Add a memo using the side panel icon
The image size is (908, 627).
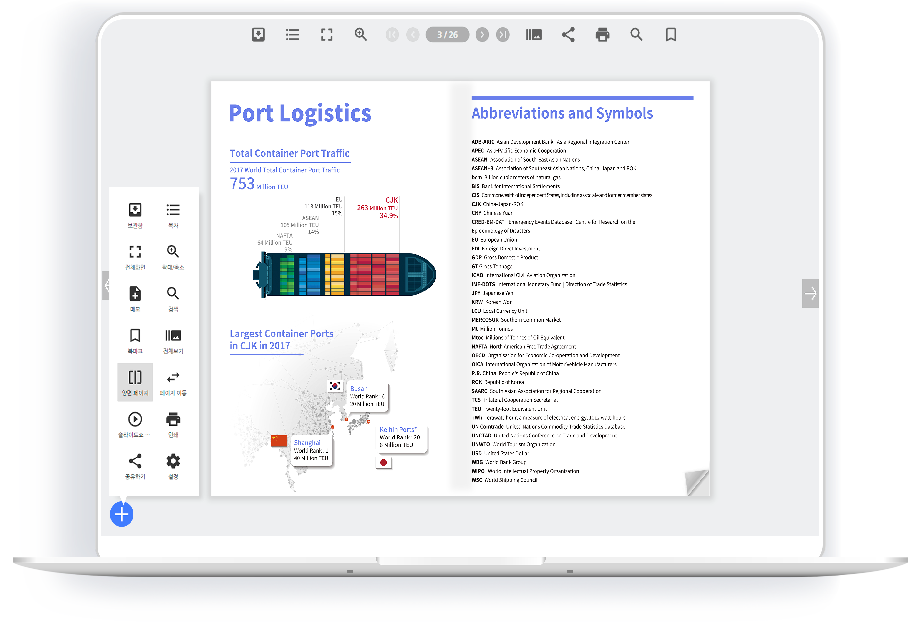tap(135, 297)
